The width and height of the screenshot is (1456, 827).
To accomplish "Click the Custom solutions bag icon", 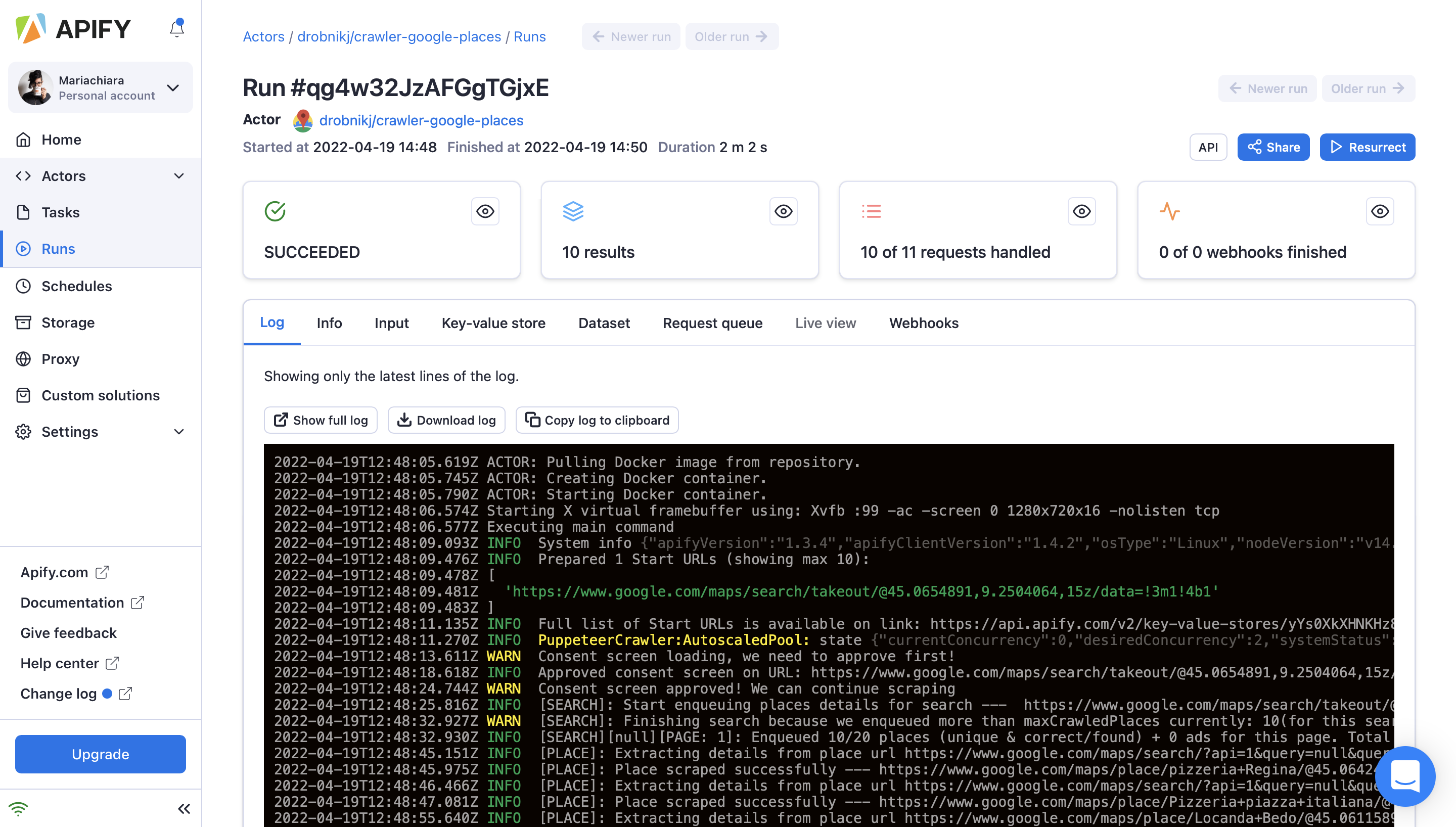I will (23, 395).
